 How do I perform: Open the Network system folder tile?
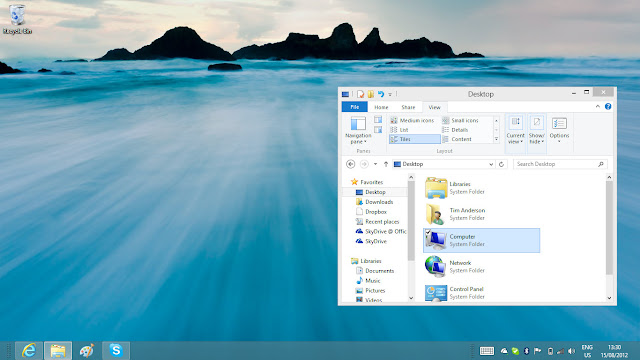pos(481,267)
